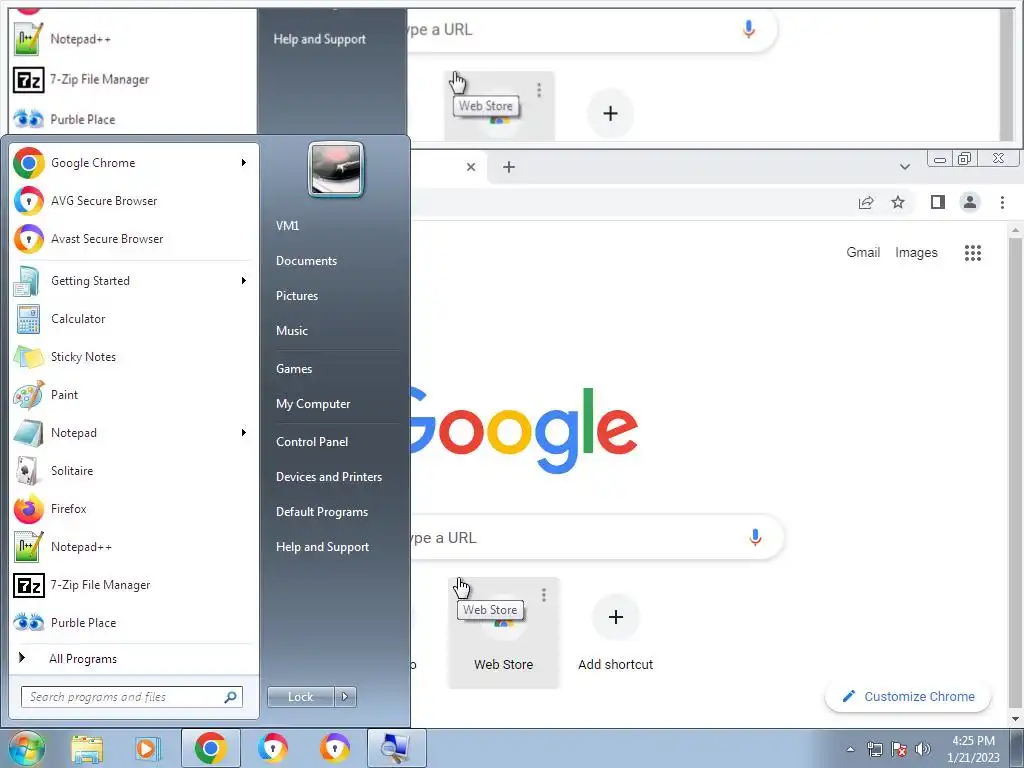Image resolution: width=1024 pixels, height=768 pixels.
Task: Open Web Store shortcut tile in lower window
Action: (x=504, y=633)
